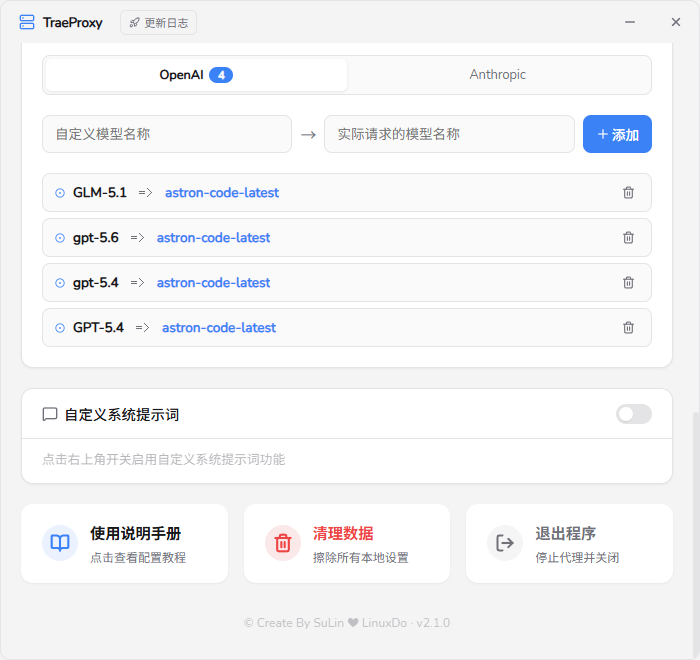Delete the GLM-5.1 mapping with trash icon

(628, 192)
